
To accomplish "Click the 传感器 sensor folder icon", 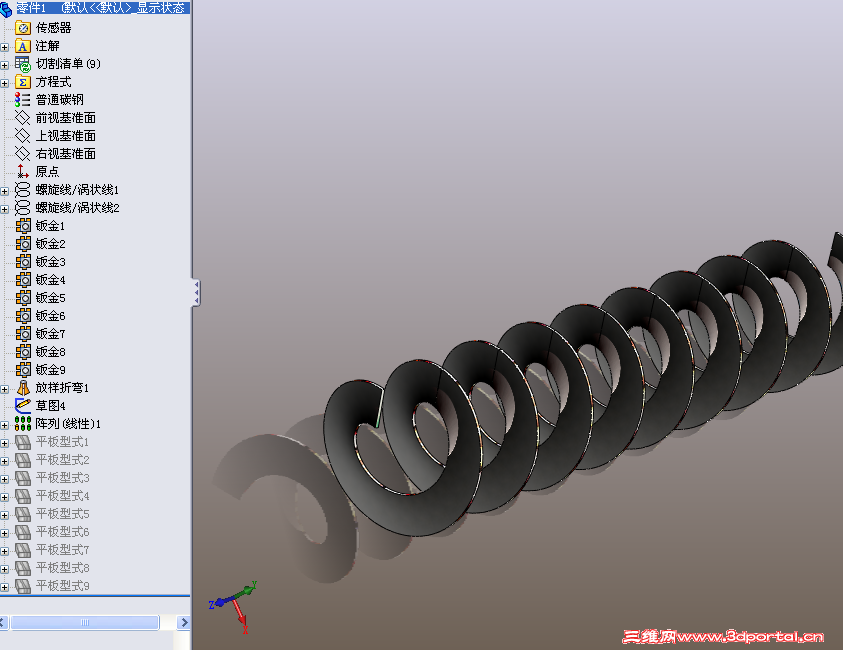I will pos(23,28).
